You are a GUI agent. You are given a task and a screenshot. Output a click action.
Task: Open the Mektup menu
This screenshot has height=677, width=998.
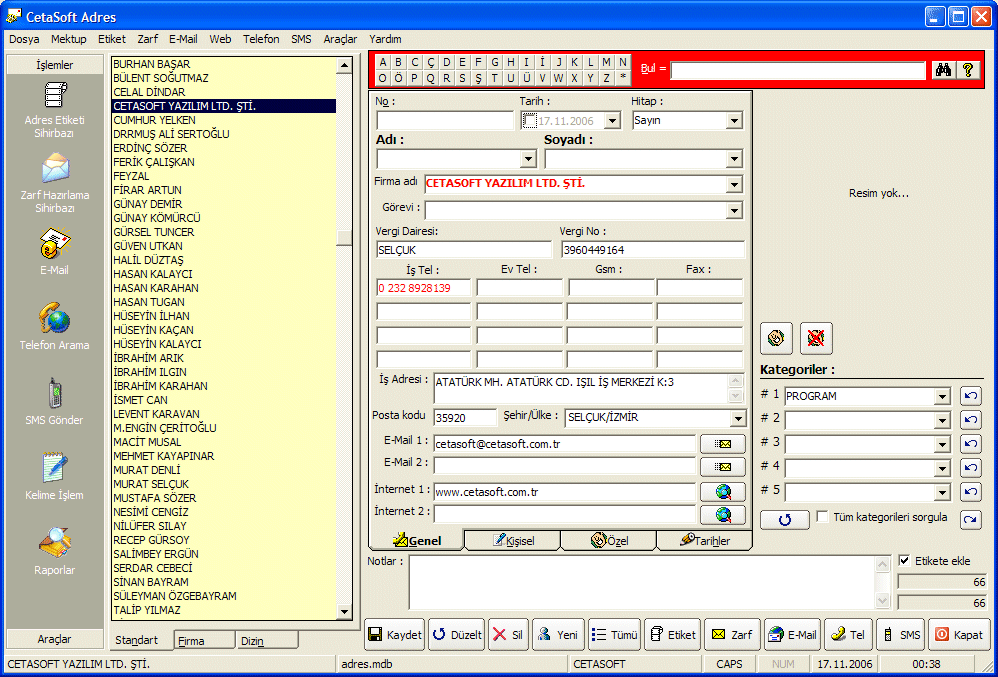point(69,39)
